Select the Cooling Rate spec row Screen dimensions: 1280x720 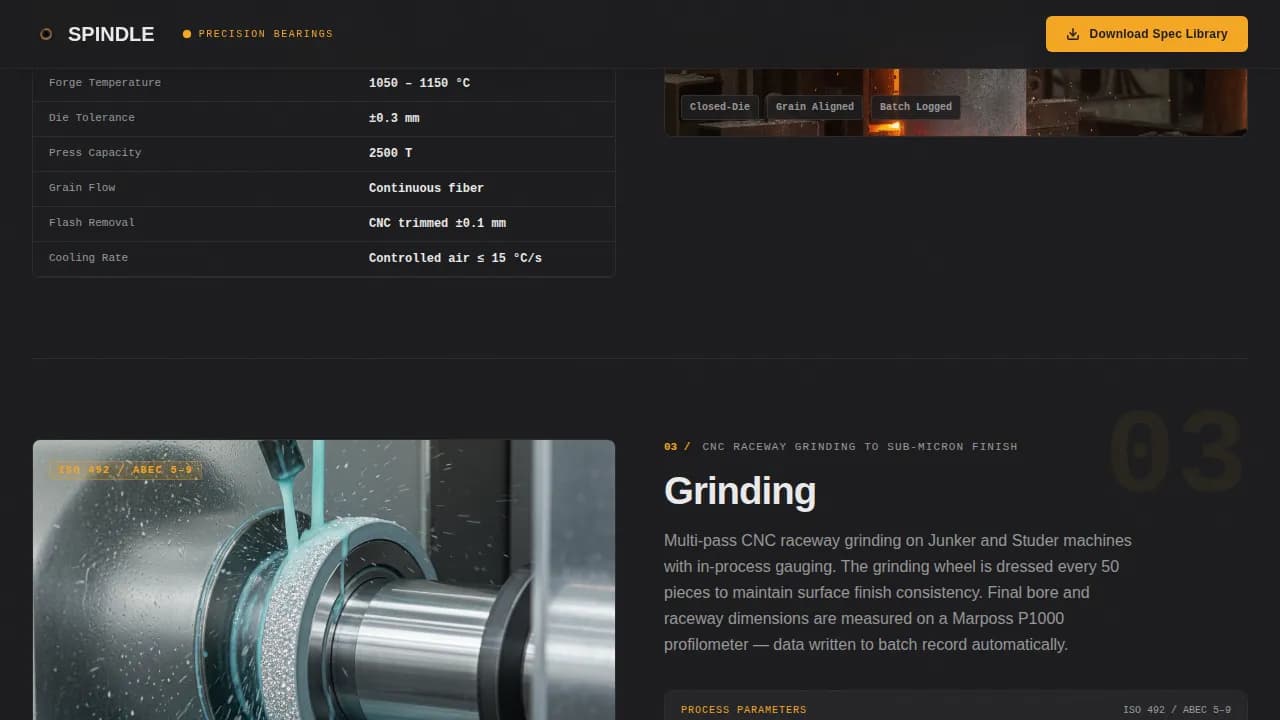[324, 257]
